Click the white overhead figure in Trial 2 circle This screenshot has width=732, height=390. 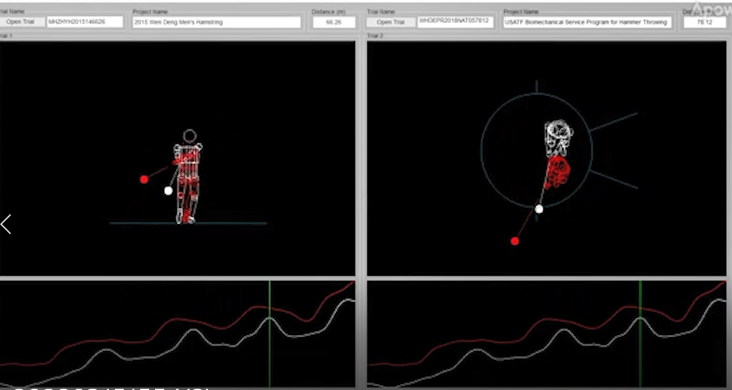point(558,137)
